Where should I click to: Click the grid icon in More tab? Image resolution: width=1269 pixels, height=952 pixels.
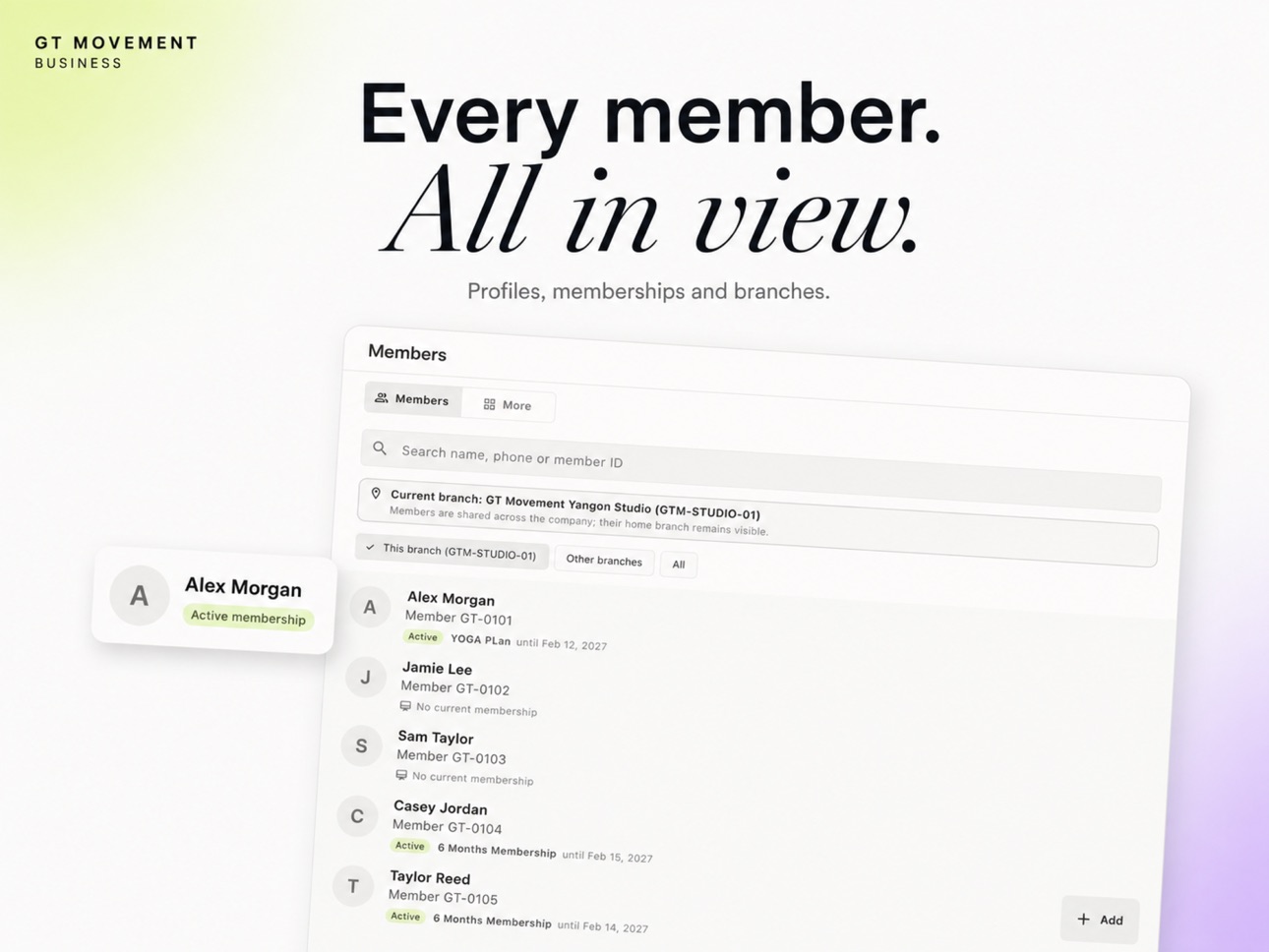(489, 404)
